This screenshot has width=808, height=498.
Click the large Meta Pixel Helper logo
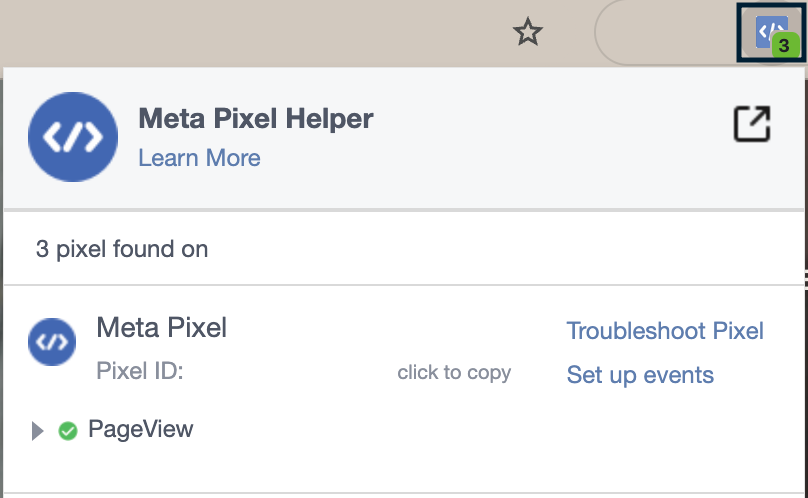[x=73, y=137]
